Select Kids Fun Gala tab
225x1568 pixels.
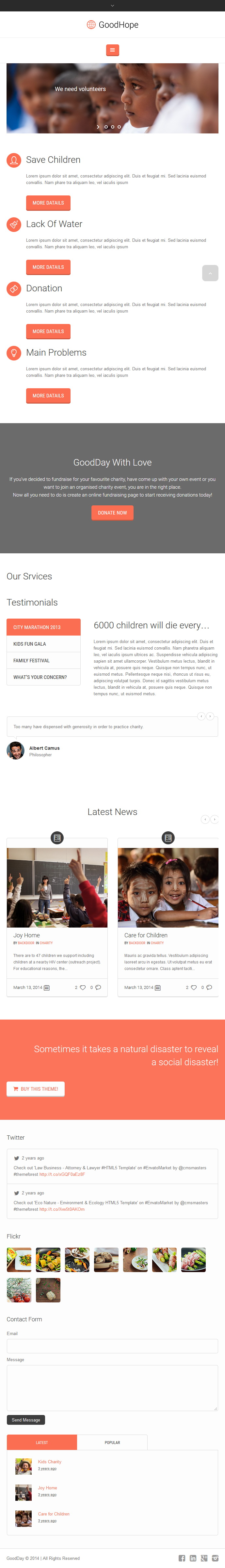[43, 643]
